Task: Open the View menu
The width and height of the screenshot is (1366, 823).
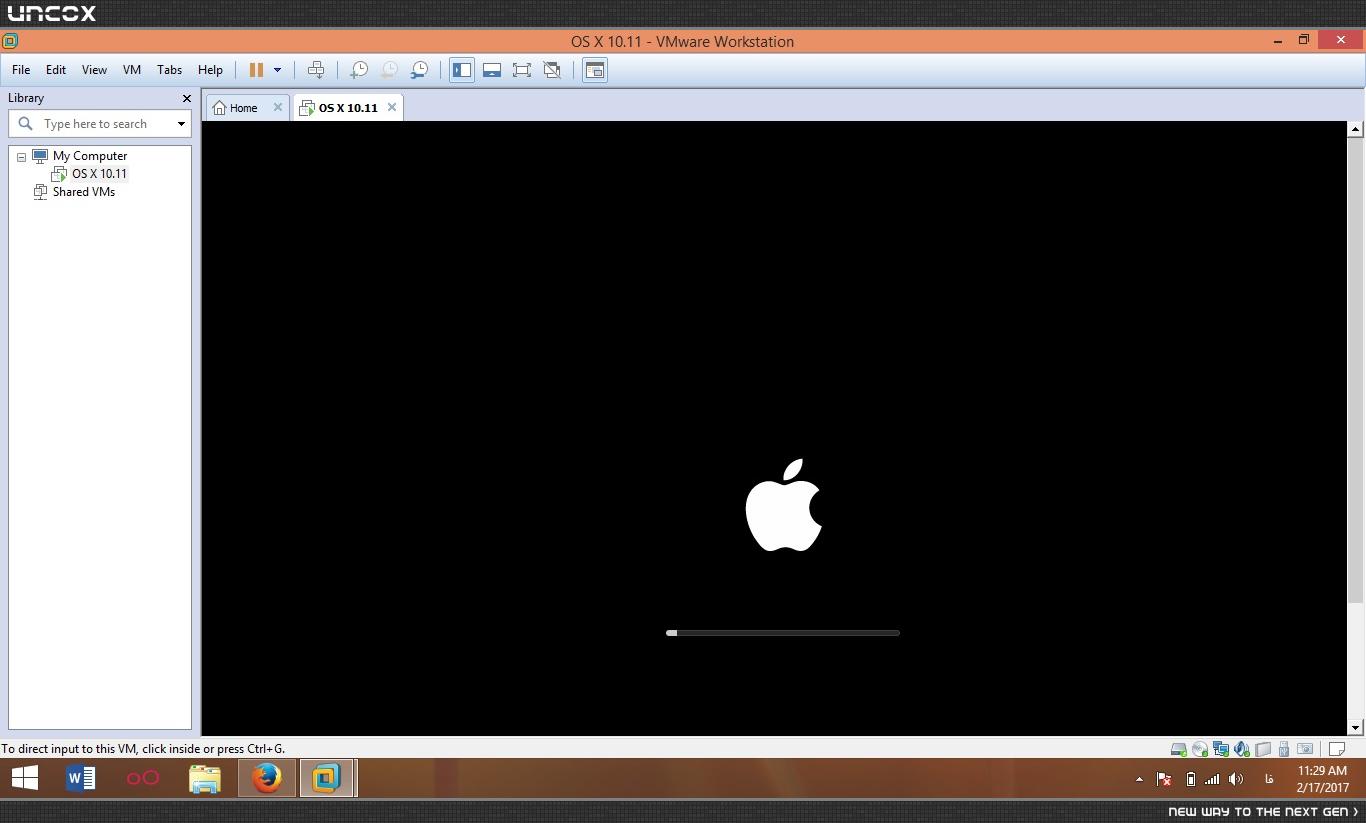Action: pyautogui.click(x=94, y=70)
